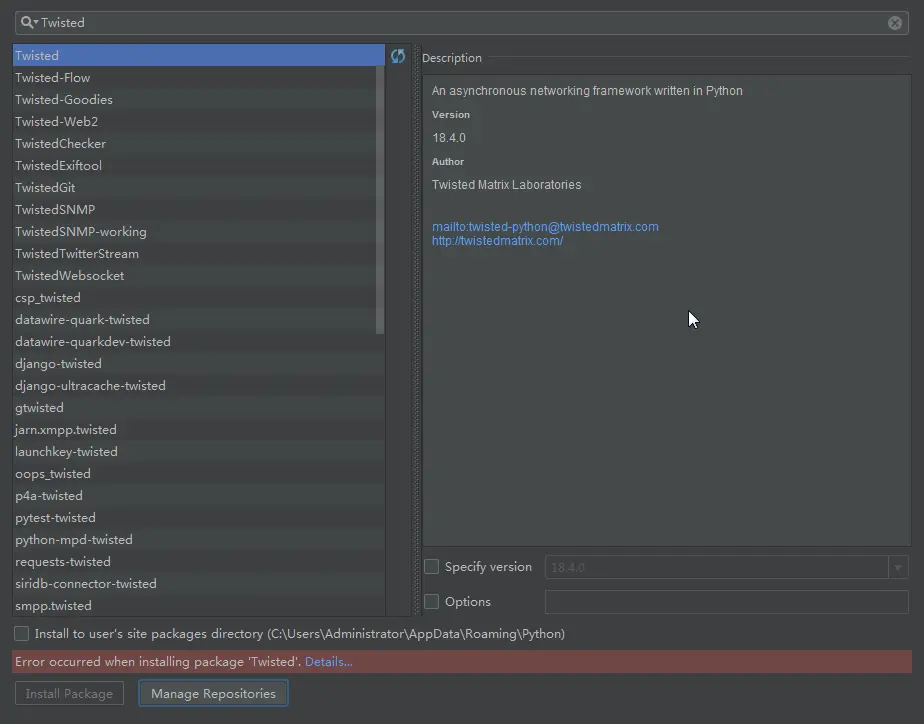
Task: Clear the search field with the X icon
Action: 895,23
